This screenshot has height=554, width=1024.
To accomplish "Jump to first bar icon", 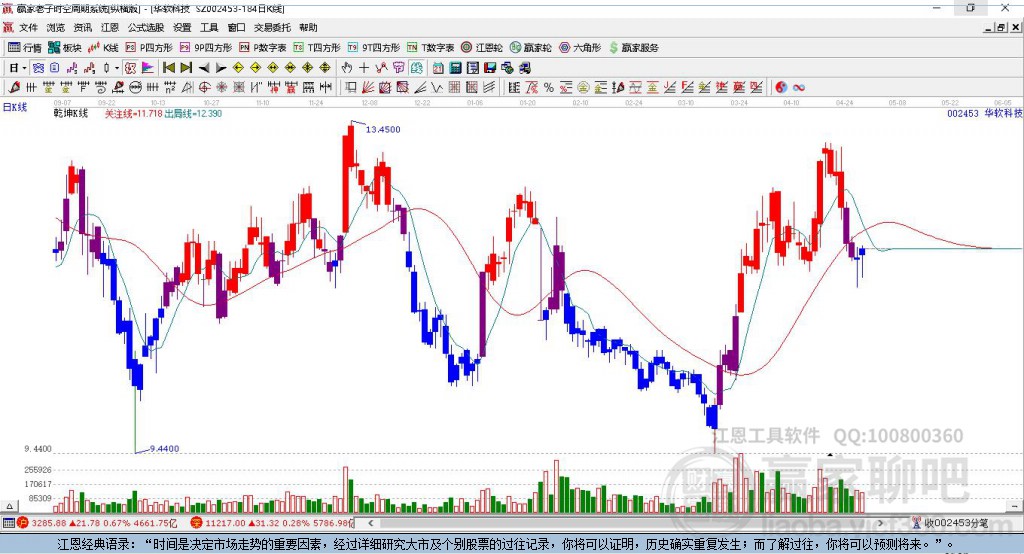I will (168, 68).
